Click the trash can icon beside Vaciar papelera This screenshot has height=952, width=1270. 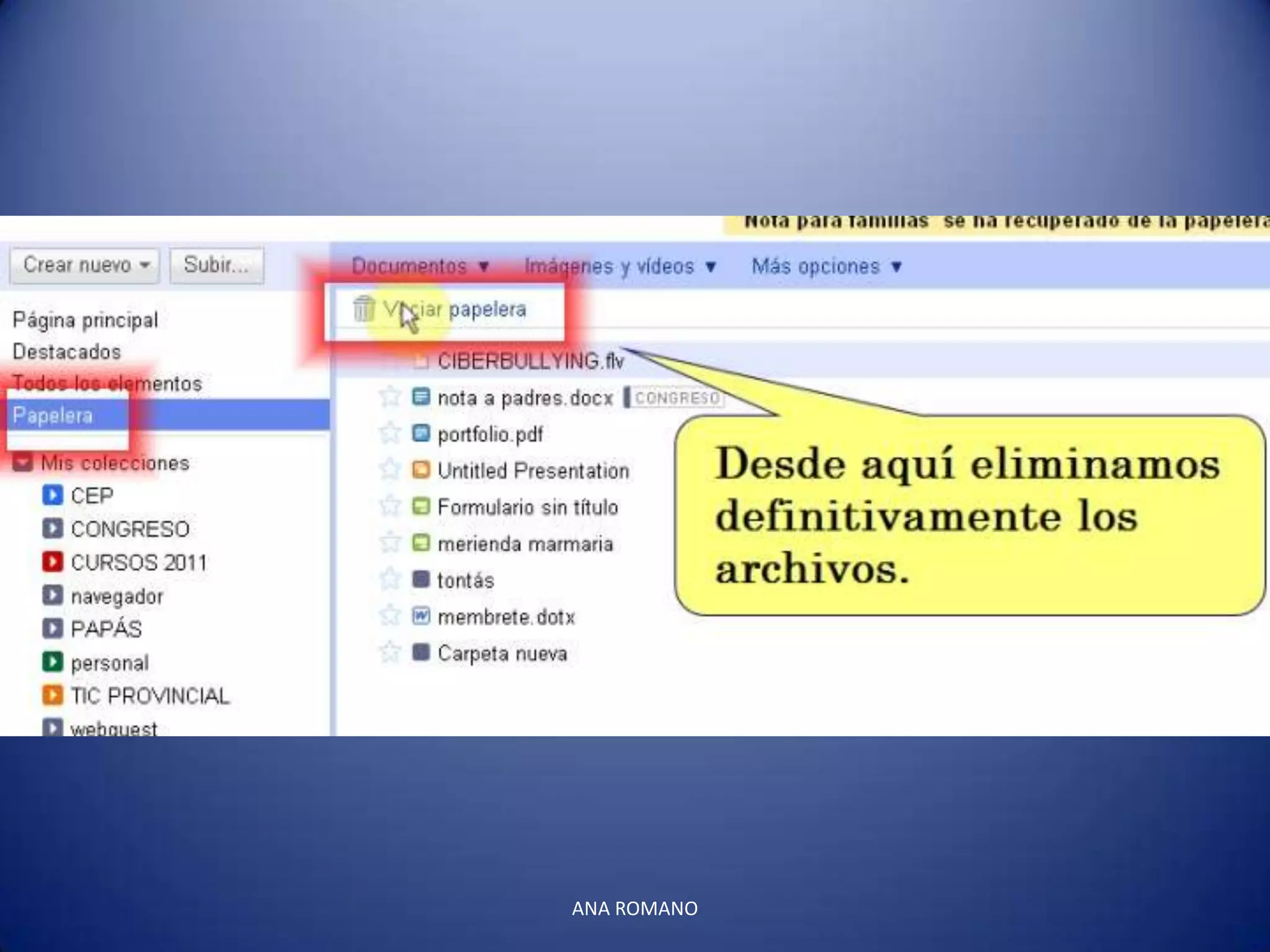click(x=364, y=308)
